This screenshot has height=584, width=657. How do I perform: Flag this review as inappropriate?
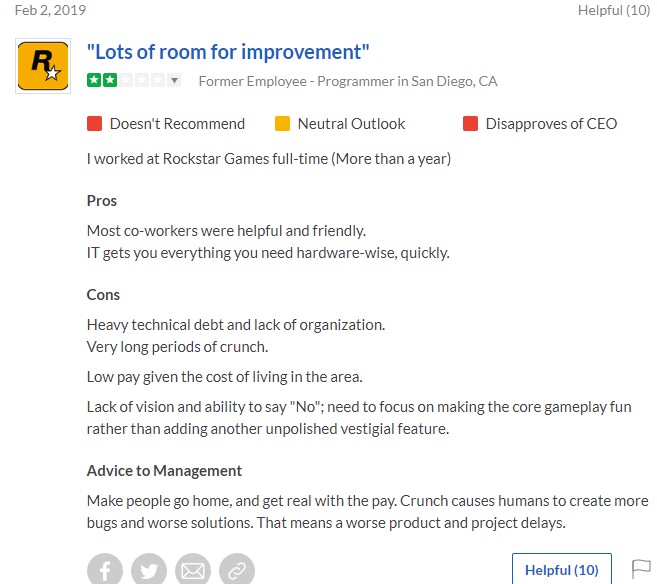(641, 568)
